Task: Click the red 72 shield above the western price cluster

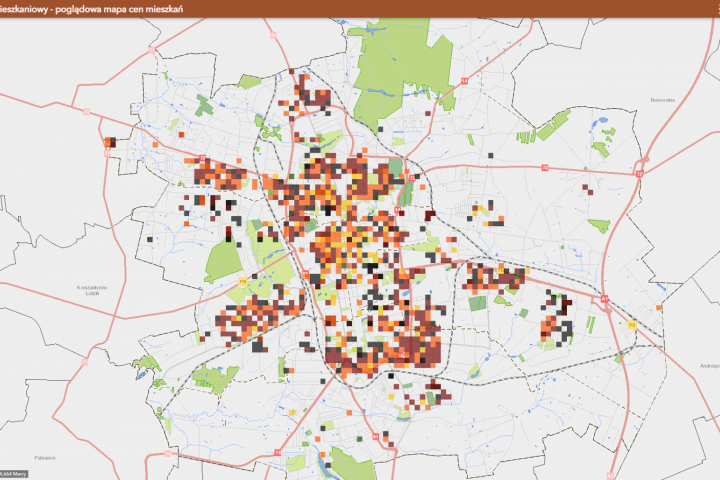Action: (202, 158)
